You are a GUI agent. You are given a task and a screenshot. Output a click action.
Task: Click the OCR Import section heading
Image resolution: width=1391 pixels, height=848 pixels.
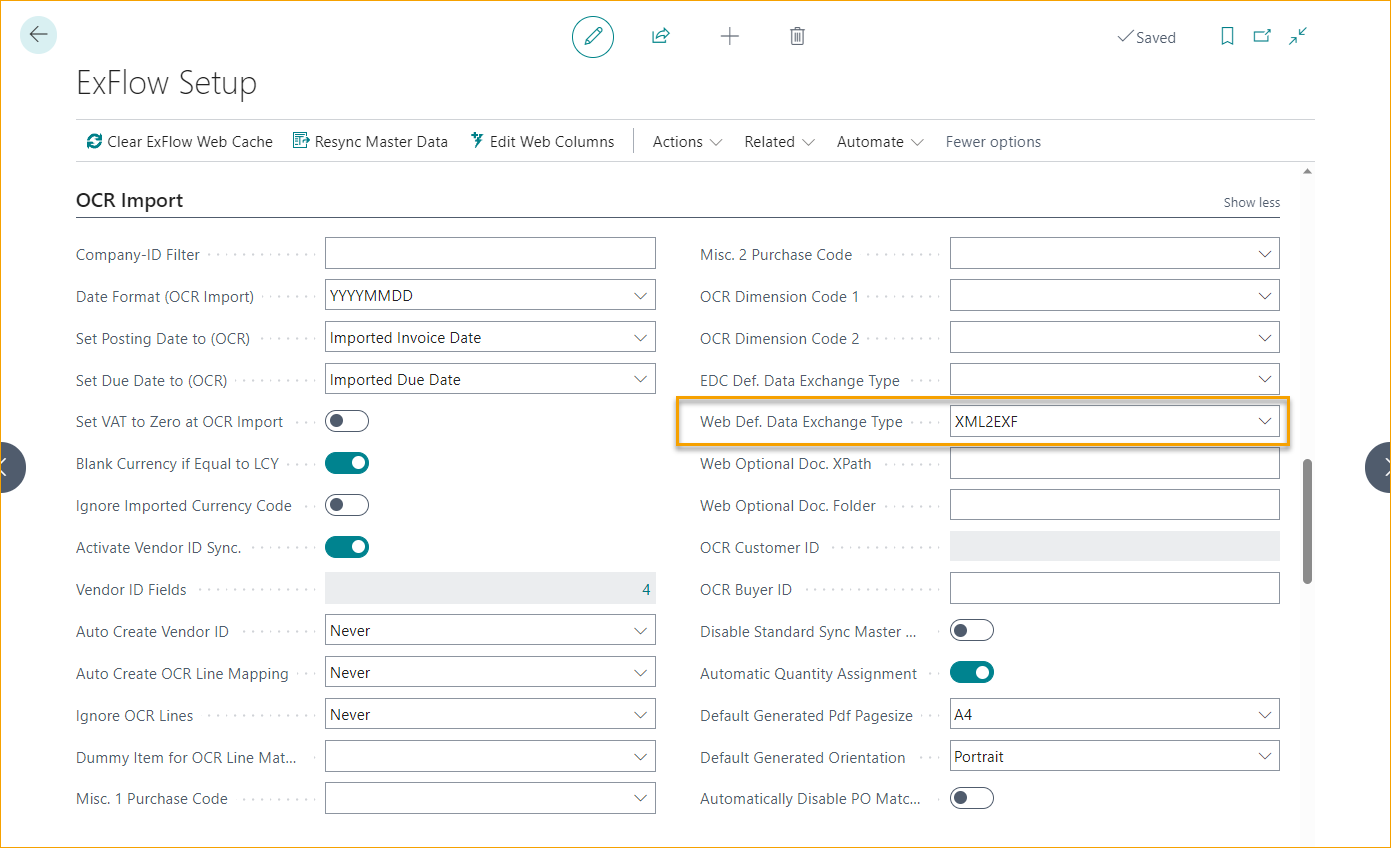[130, 200]
